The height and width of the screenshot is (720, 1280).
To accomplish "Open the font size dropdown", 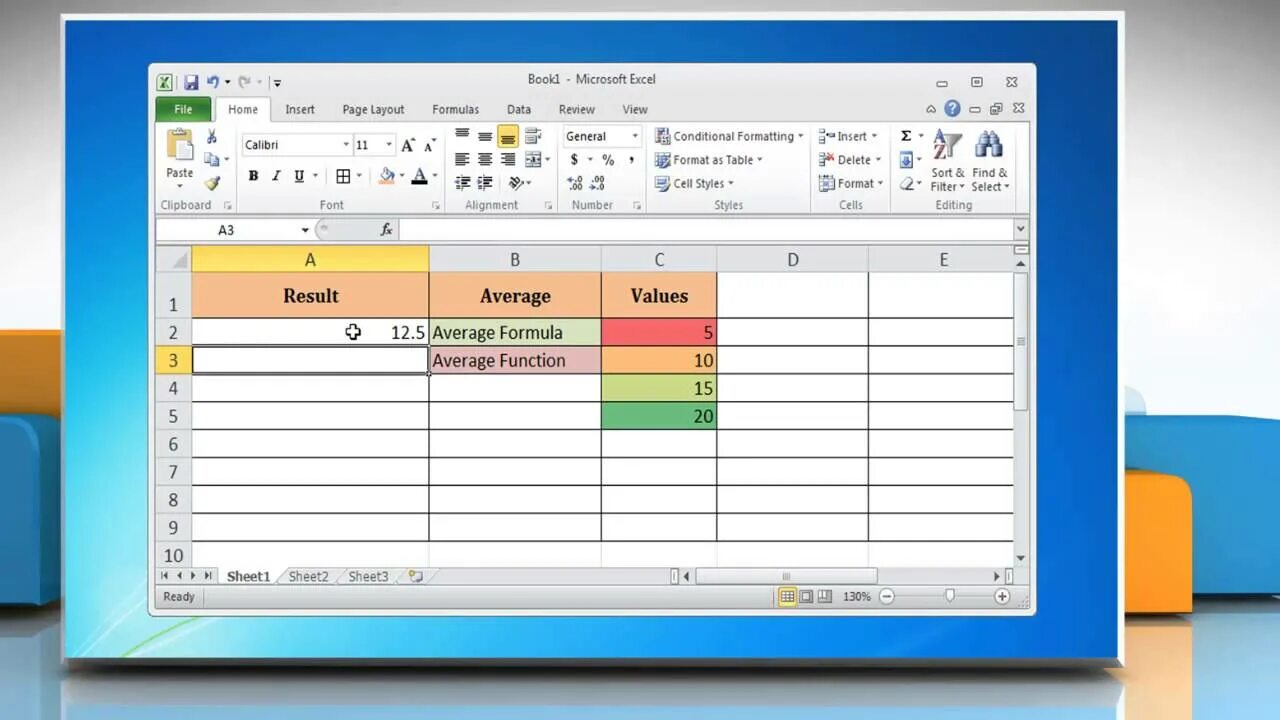I will coord(389,145).
